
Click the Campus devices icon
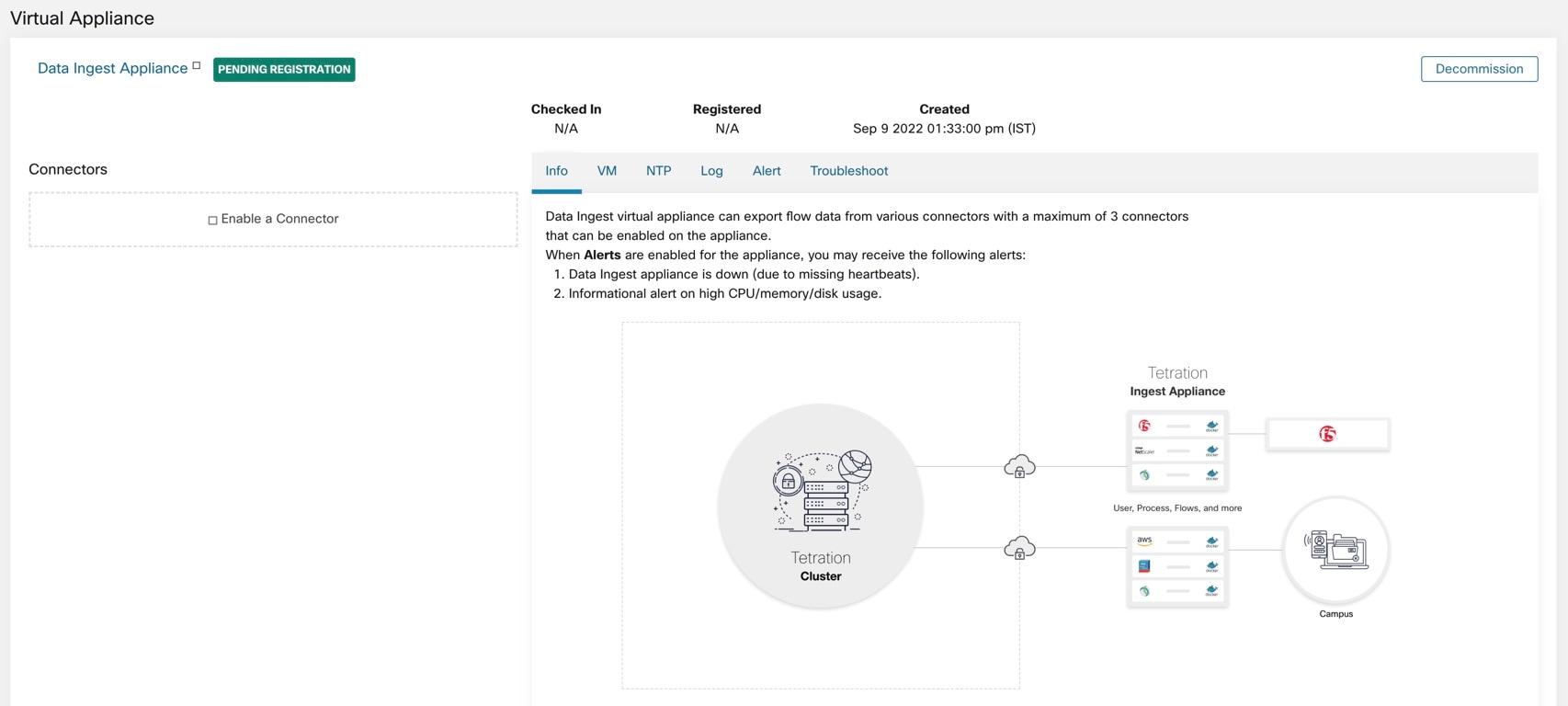(x=1335, y=550)
